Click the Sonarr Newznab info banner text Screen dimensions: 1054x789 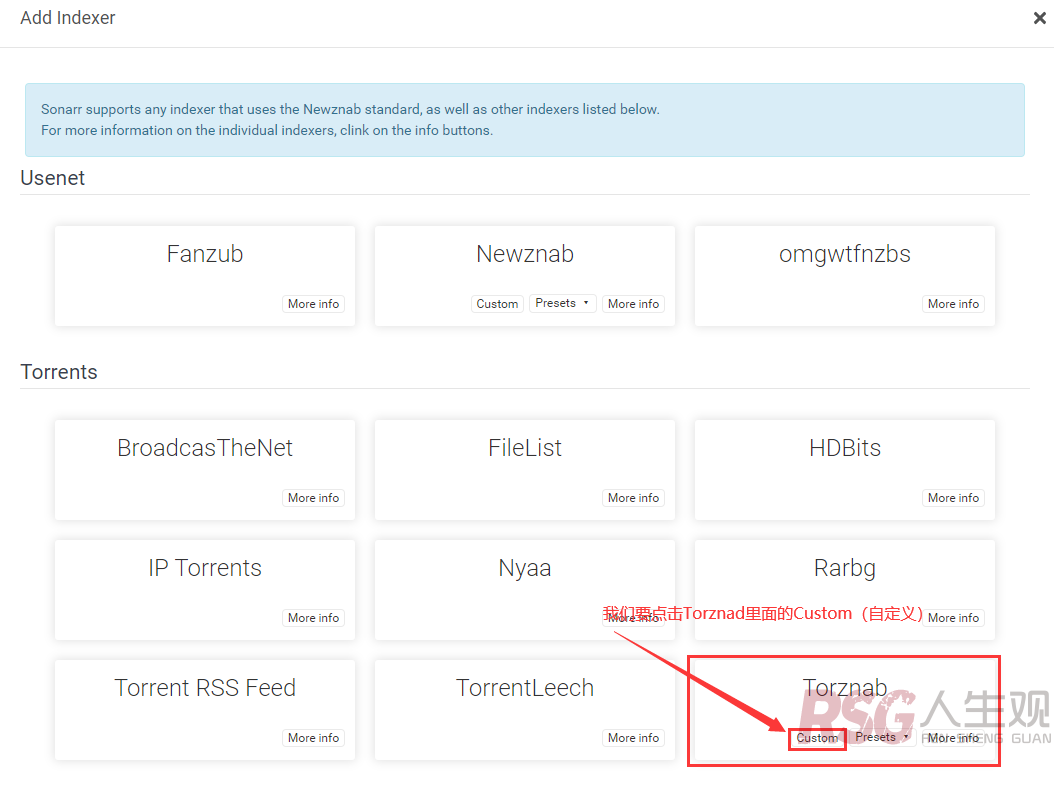350,120
